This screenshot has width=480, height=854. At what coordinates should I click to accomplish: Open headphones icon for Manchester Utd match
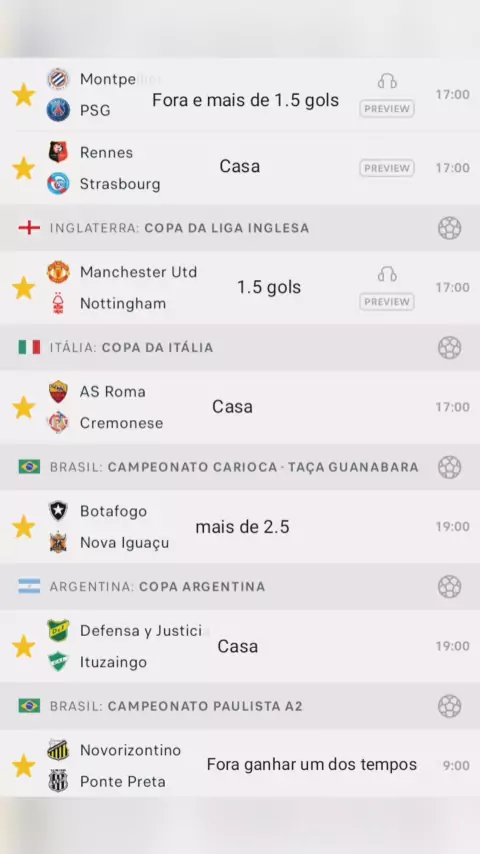tap(387, 274)
